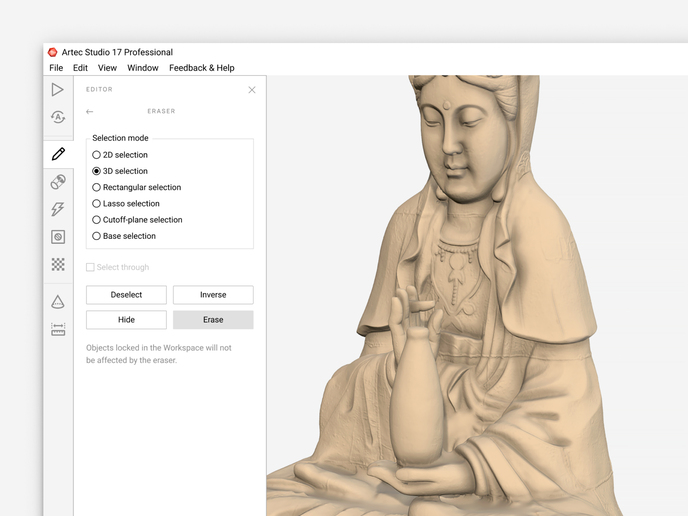Click the Inverse button
This screenshot has height=516, width=688.
click(x=213, y=295)
